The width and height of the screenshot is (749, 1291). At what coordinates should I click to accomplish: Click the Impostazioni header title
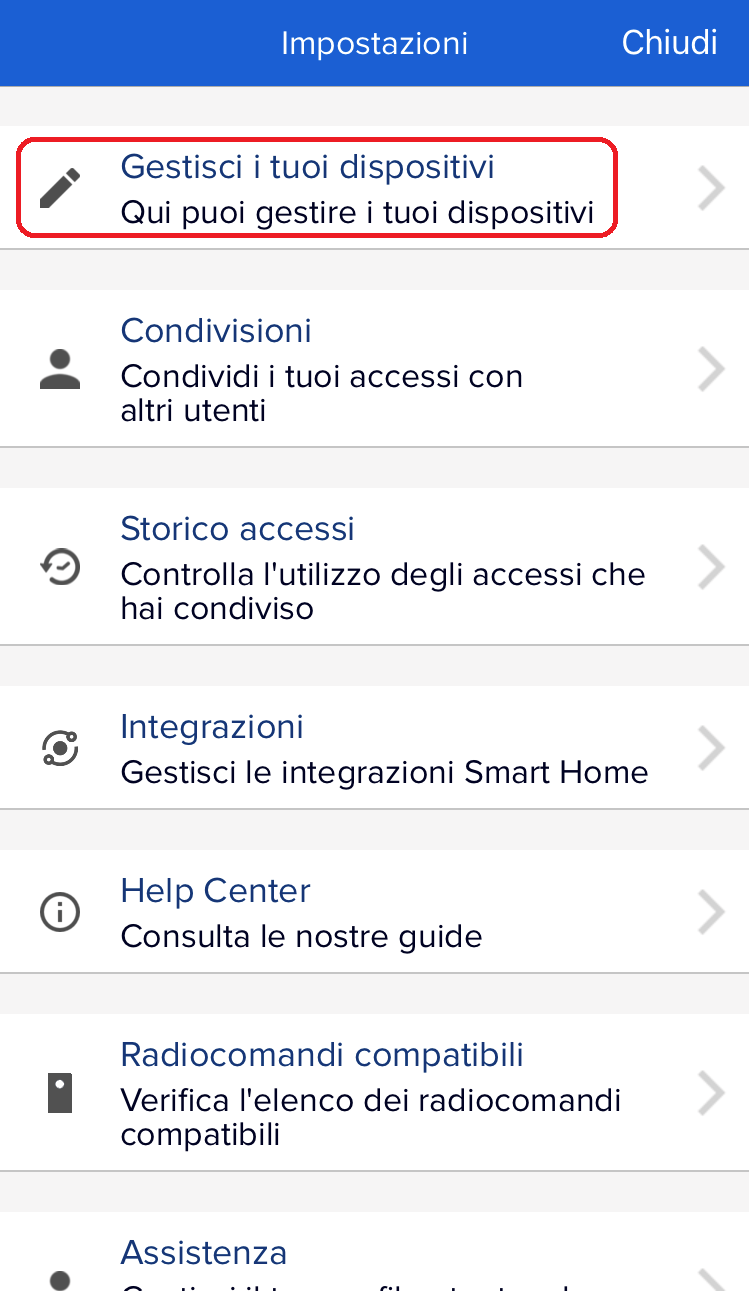[x=374, y=44]
